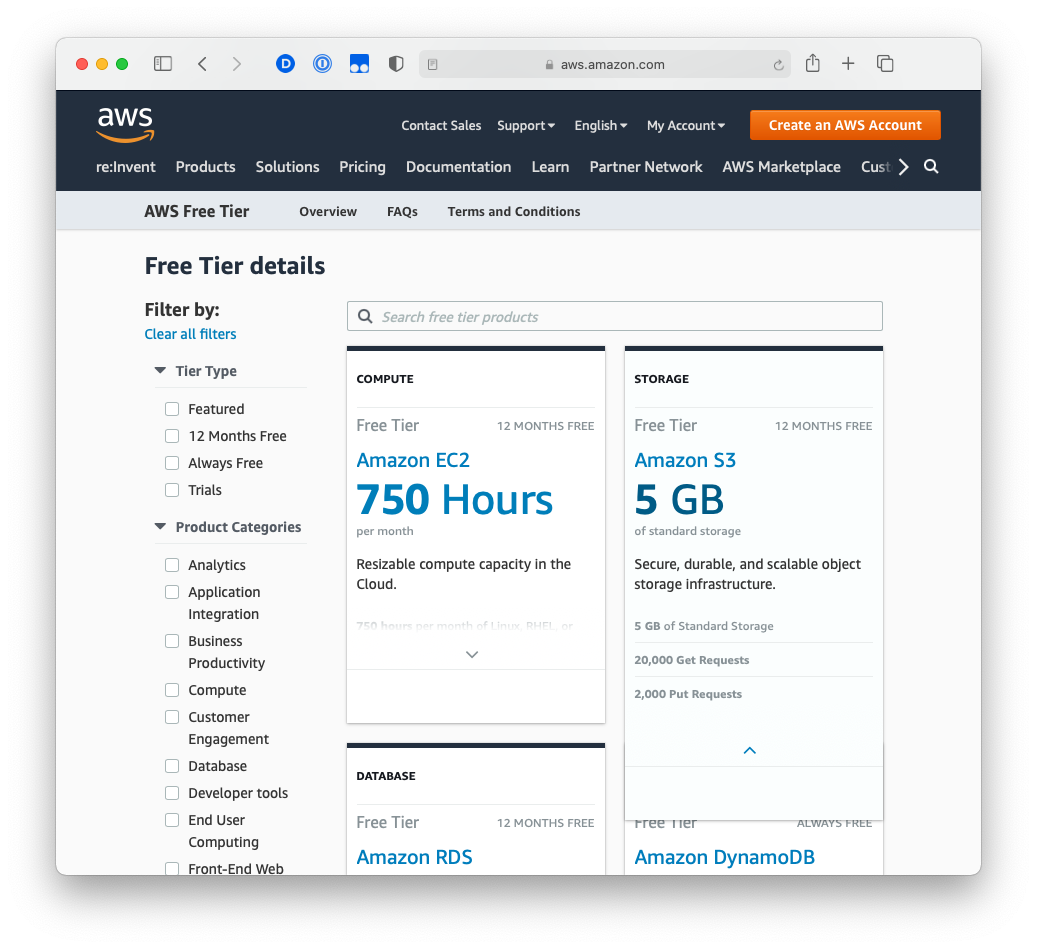Image resolution: width=1037 pixels, height=949 pixels.
Task: Open the blue D extension icon
Action: [x=285, y=63]
